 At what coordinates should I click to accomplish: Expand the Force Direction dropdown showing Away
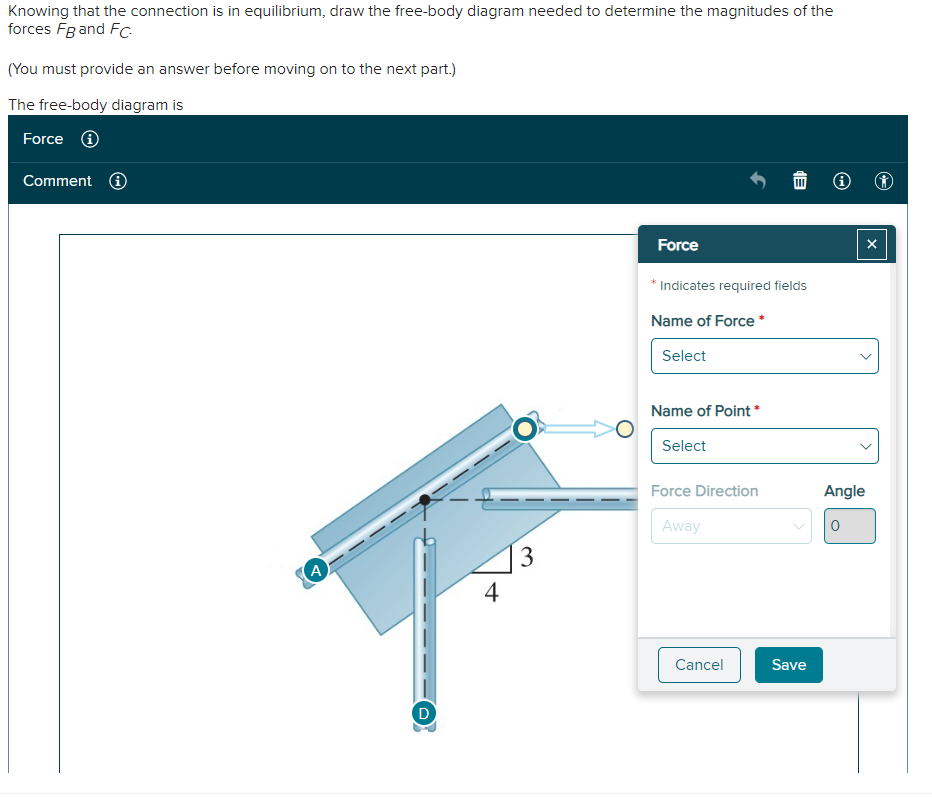coord(731,525)
